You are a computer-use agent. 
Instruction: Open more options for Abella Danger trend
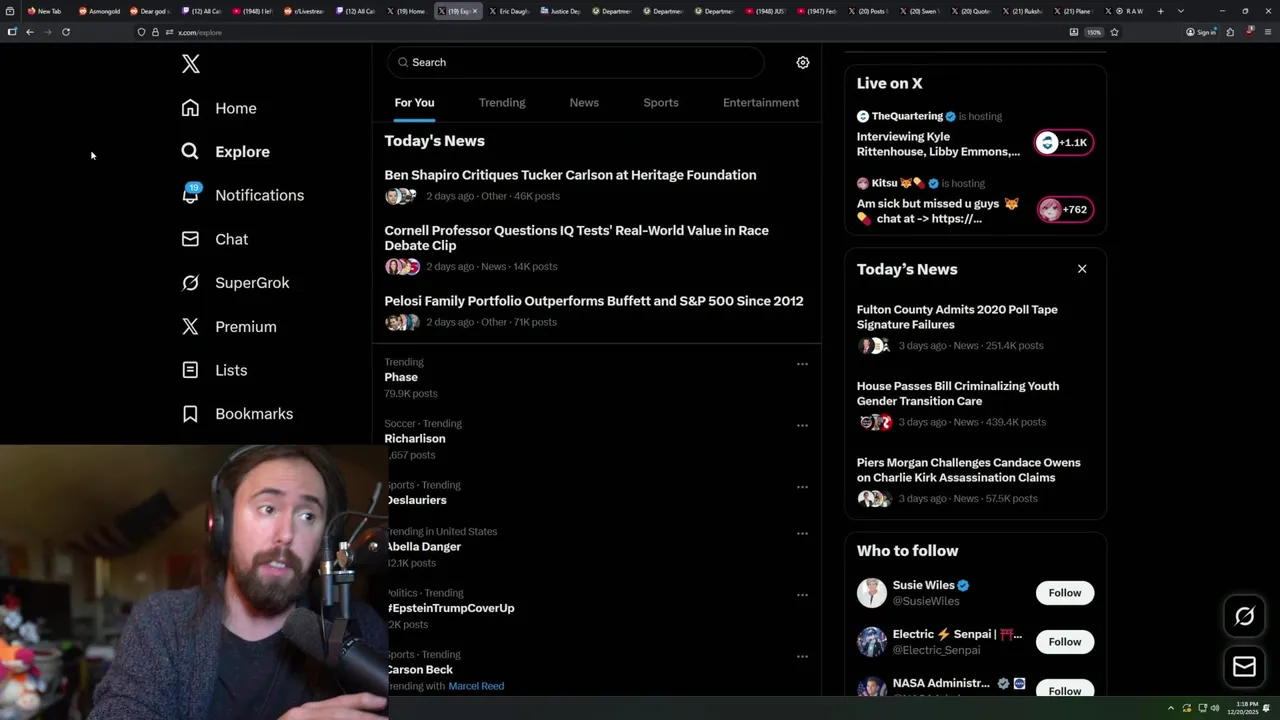802,533
